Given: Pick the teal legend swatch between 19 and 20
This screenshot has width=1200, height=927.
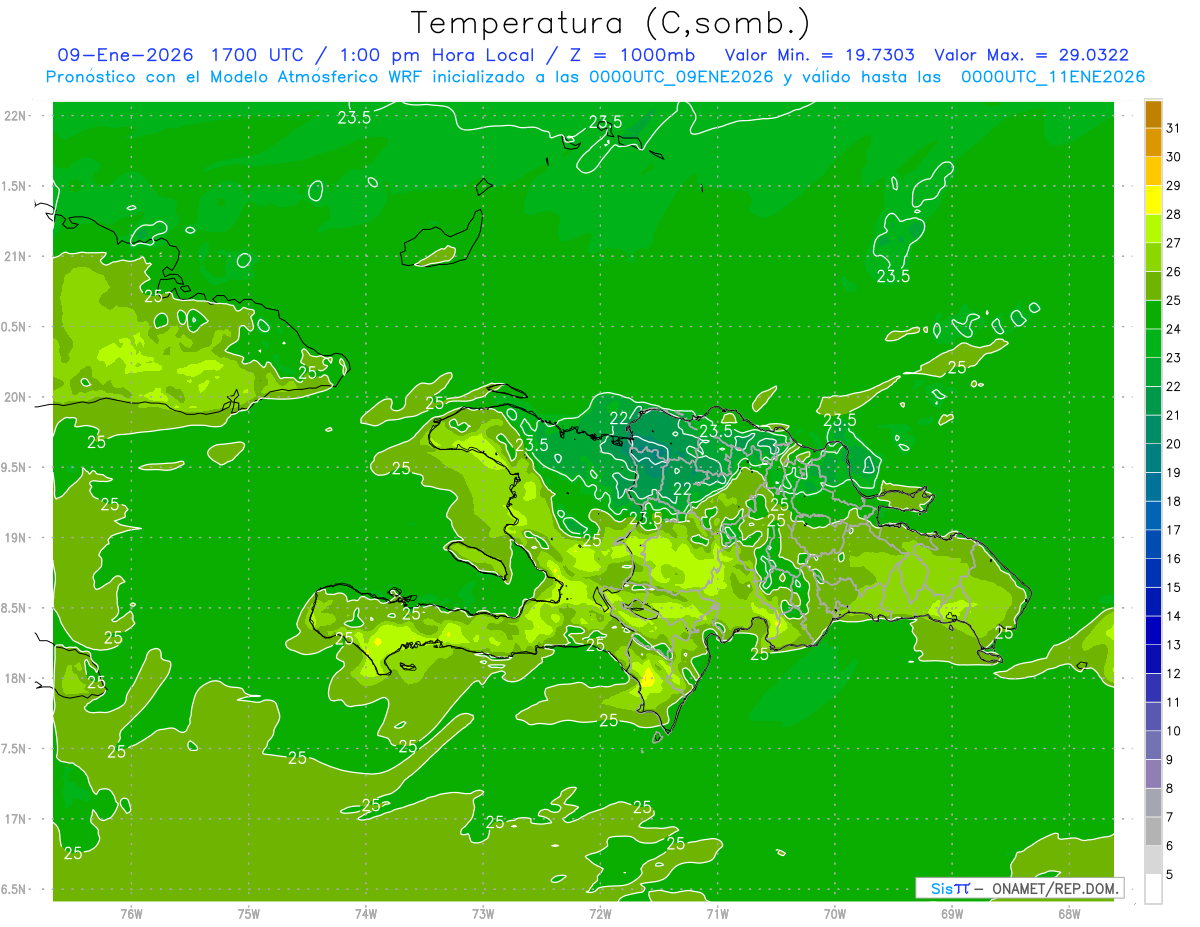Looking at the screenshot, I should 1154,458.
